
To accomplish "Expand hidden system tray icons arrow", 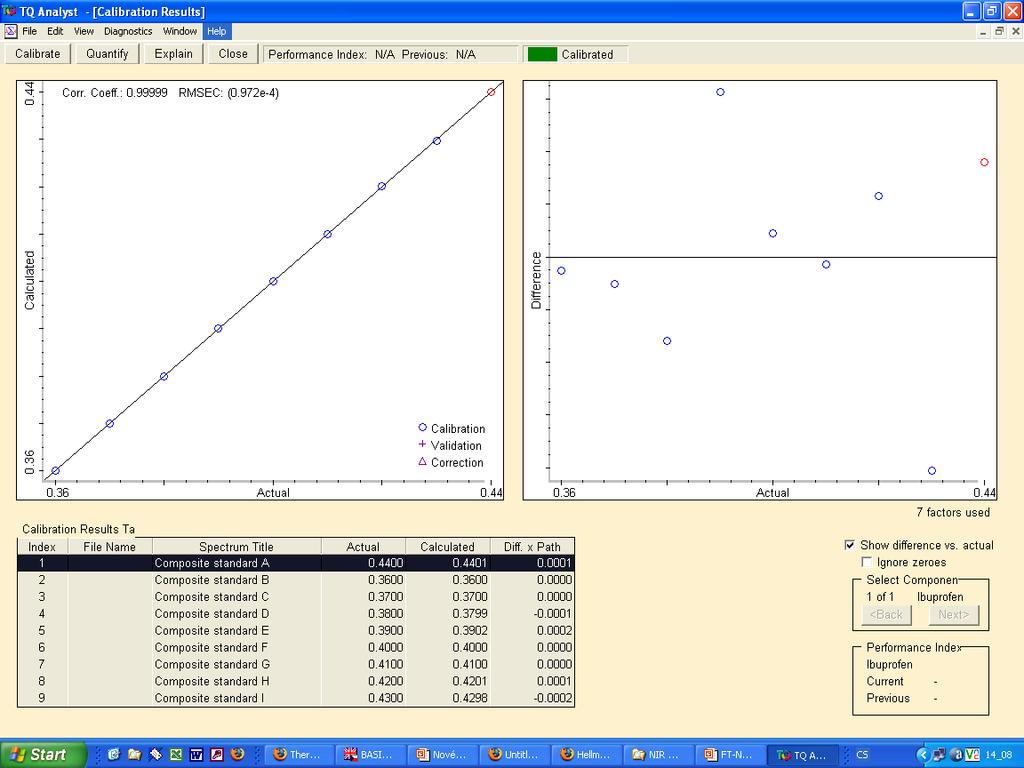I will click(923, 754).
